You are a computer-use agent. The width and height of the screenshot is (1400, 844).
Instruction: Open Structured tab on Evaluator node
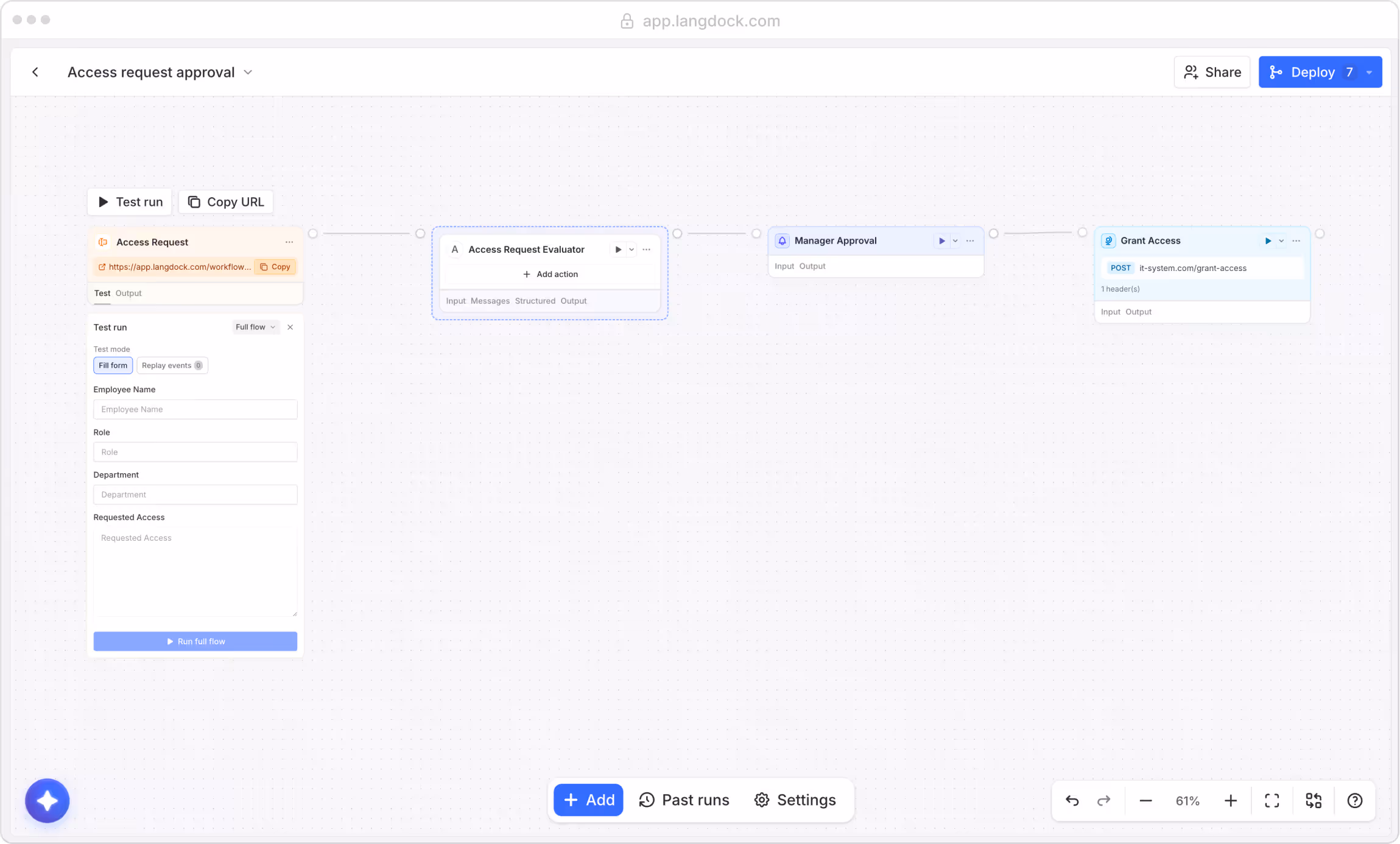535,301
